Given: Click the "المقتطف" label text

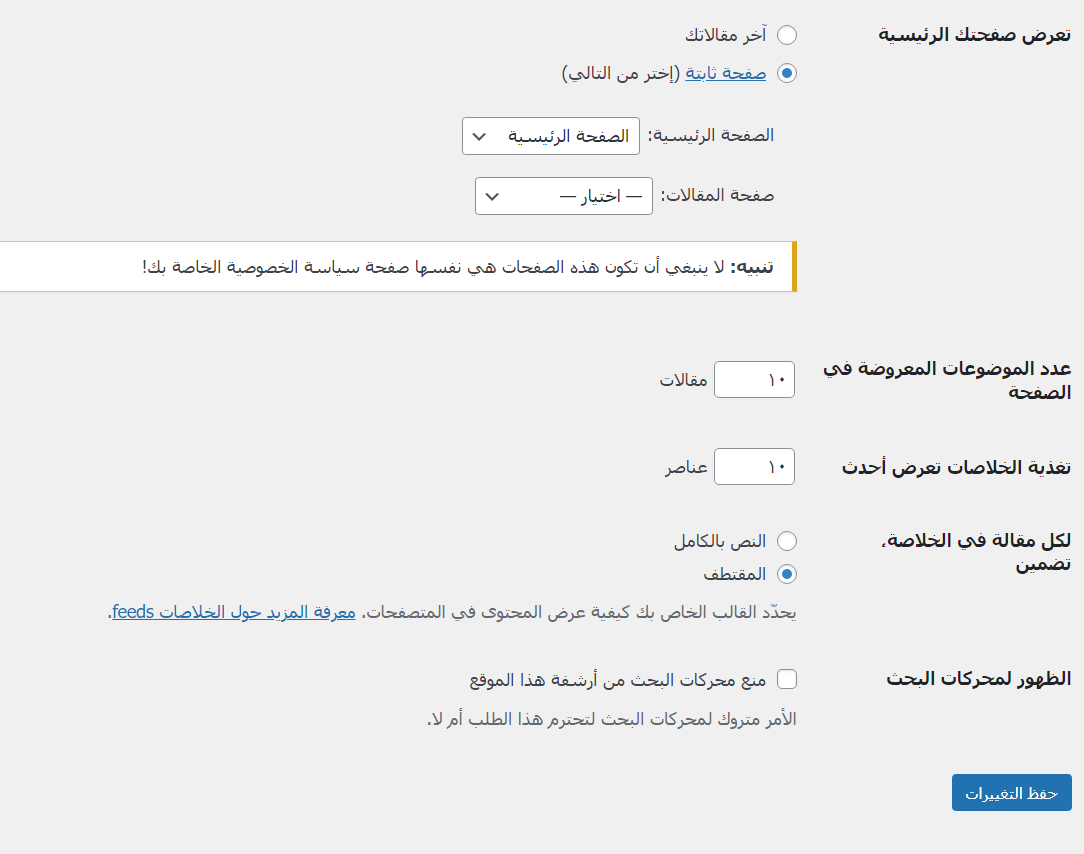Looking at the screenshot, I should tap(735, 574).
